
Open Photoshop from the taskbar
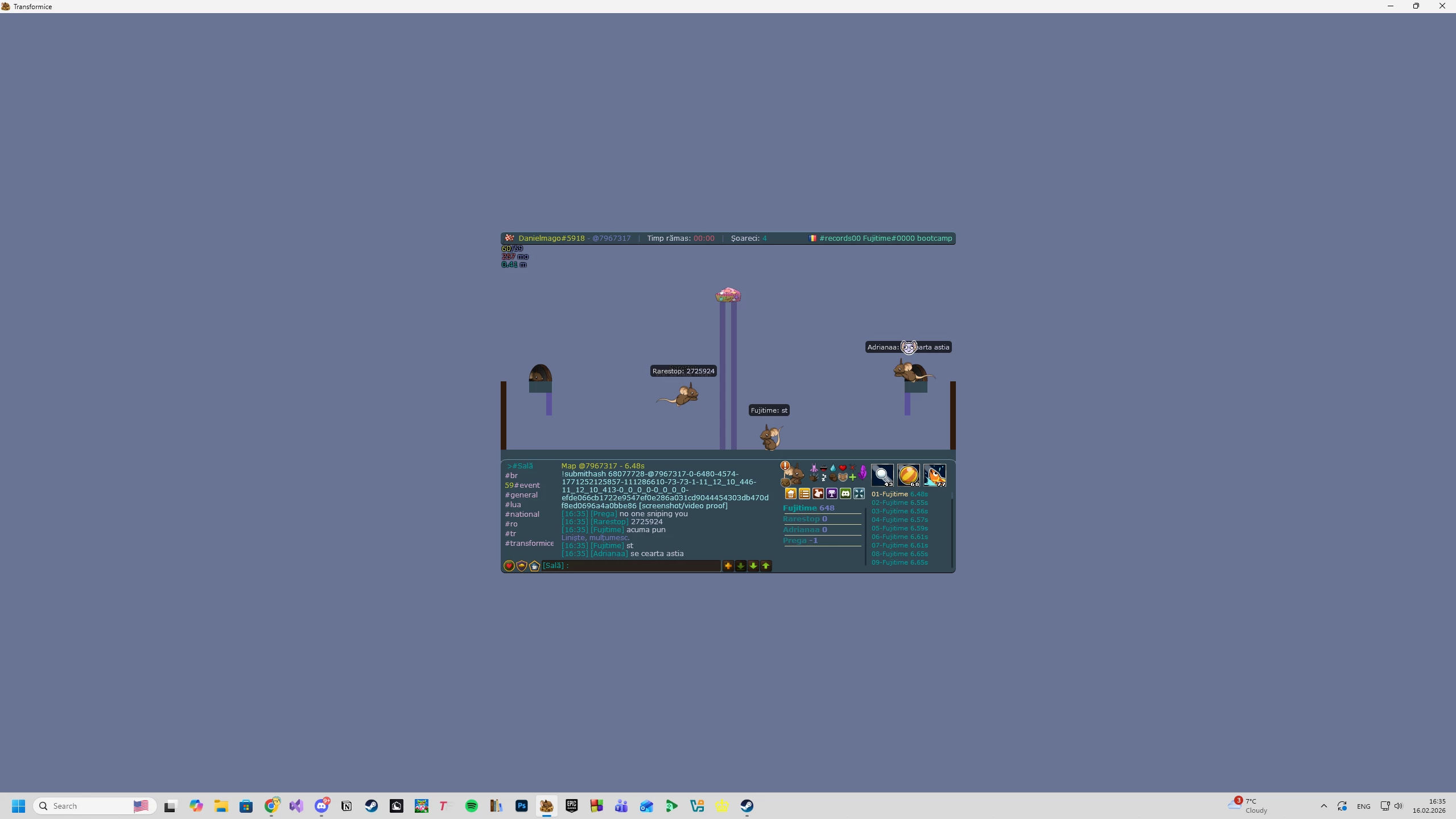(x=522, y=806)
